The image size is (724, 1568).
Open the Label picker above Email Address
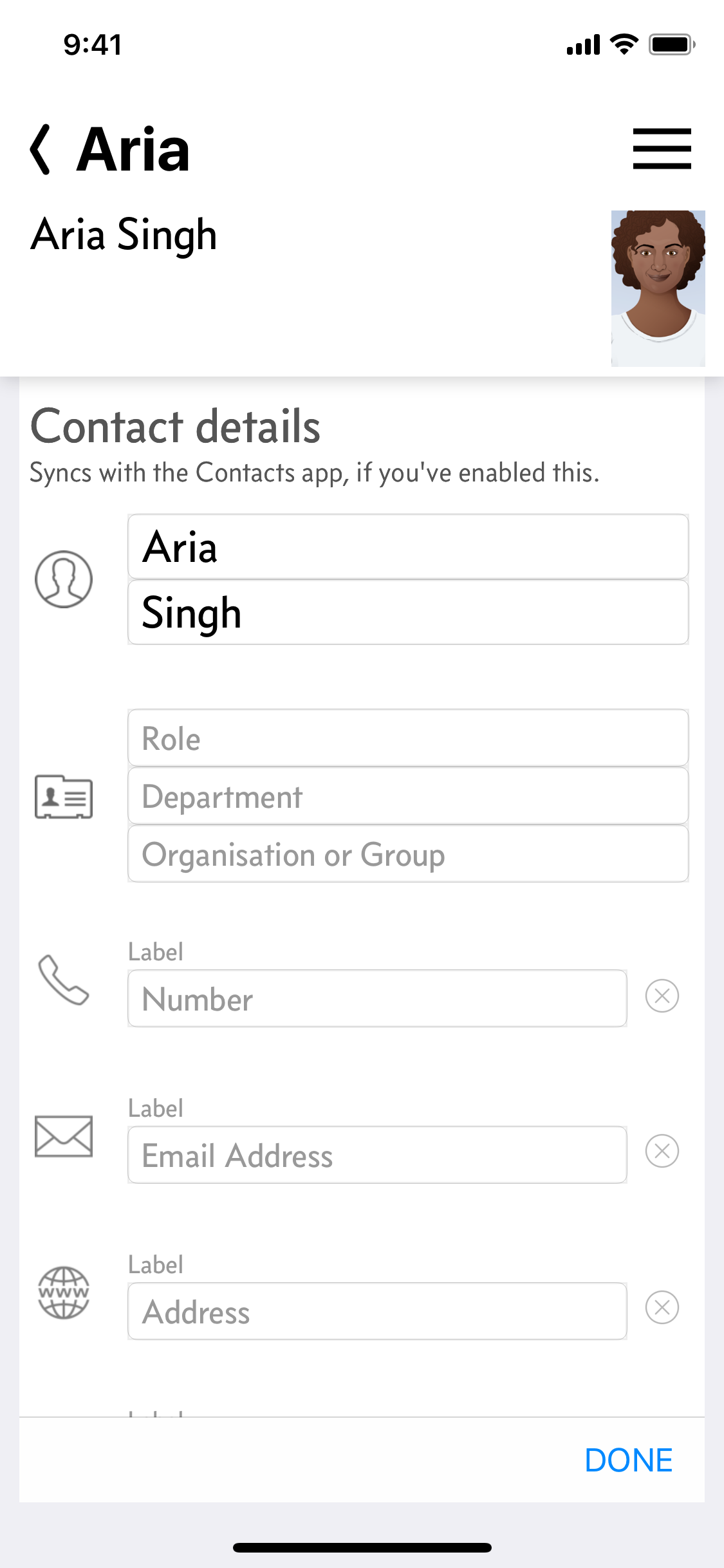click(x=156, y=1108)
